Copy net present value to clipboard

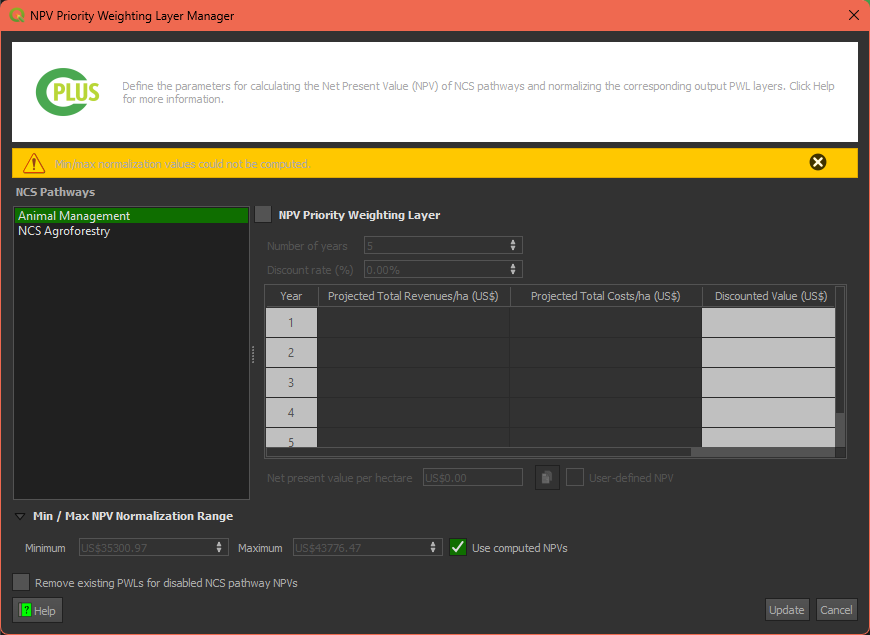547,478
